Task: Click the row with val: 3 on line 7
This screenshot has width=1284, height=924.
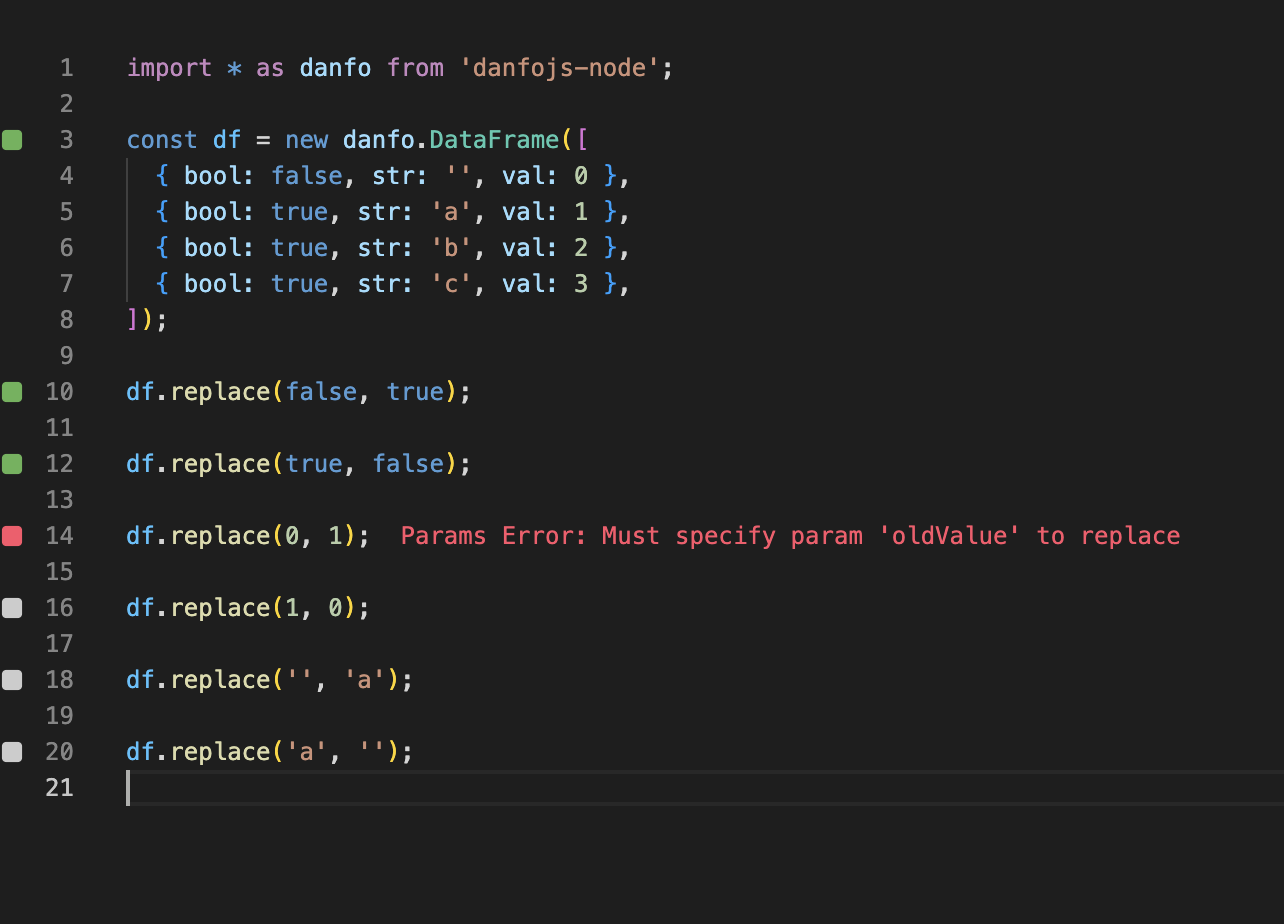Action: click(395, 284)
